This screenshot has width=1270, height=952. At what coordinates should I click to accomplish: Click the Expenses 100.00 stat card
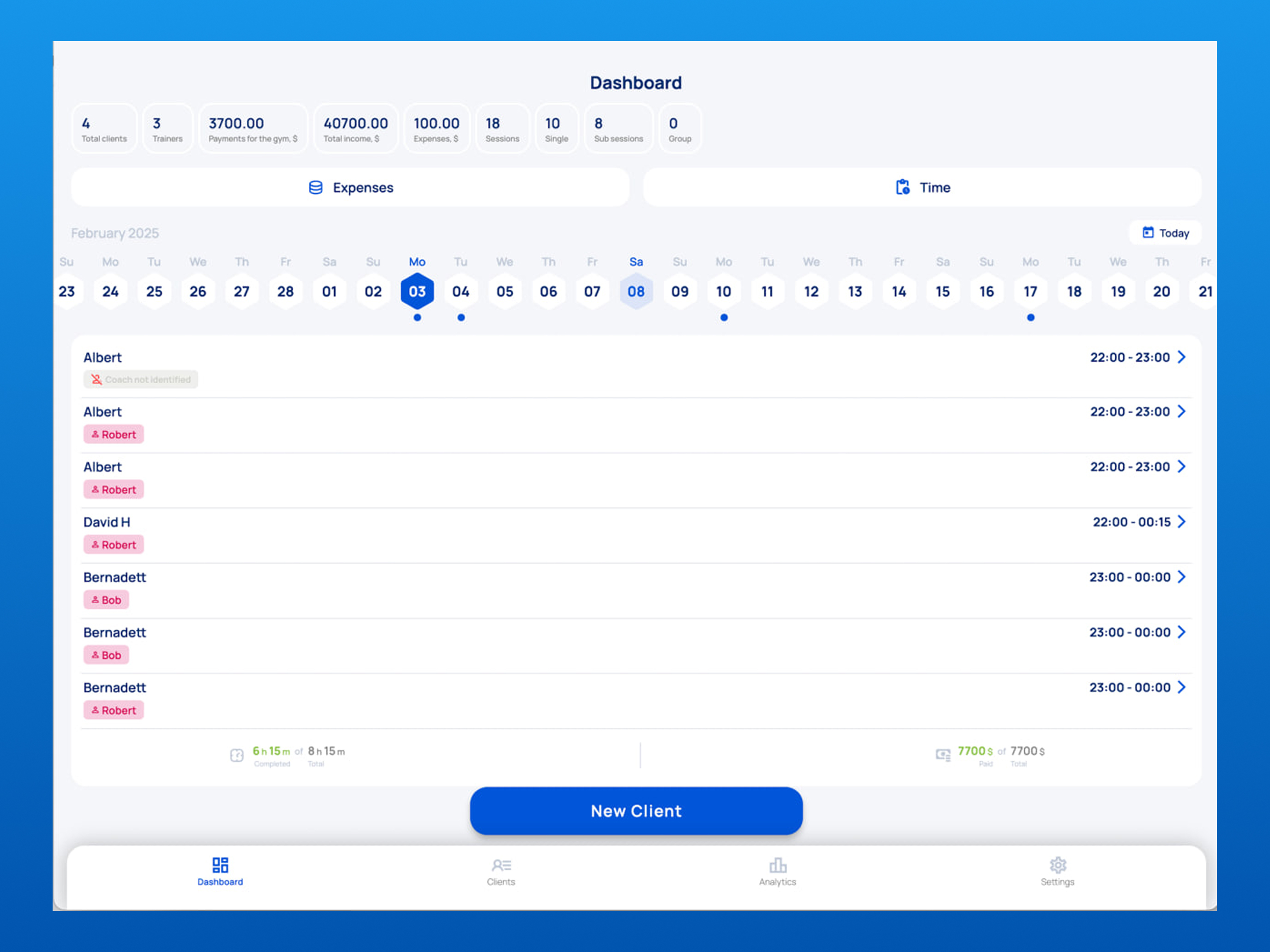pos(437,129)
